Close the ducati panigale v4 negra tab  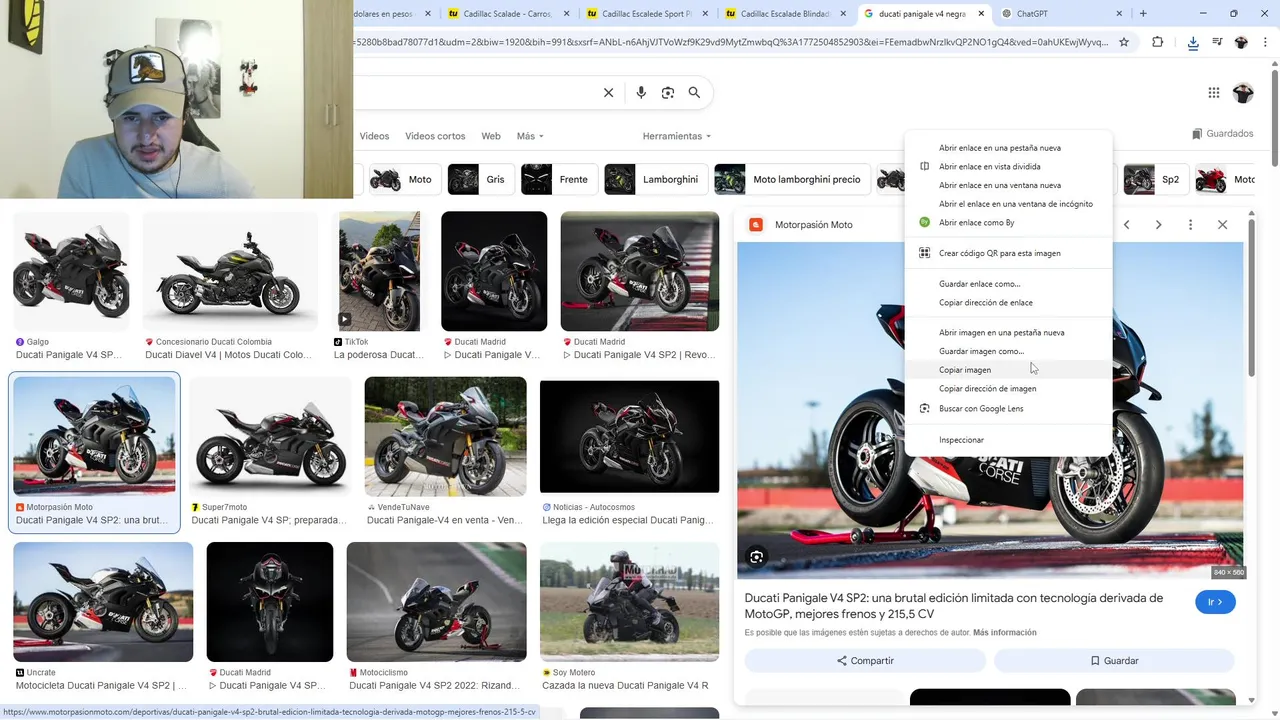tap(981, 14)
